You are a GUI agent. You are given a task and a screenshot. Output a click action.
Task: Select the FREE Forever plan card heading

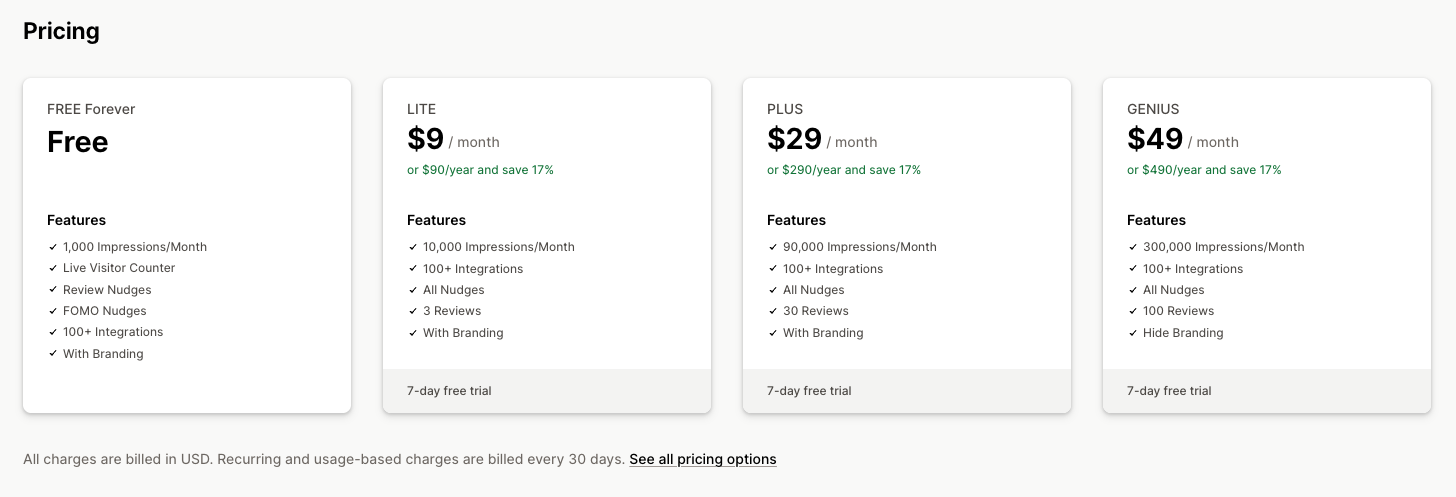91,109
